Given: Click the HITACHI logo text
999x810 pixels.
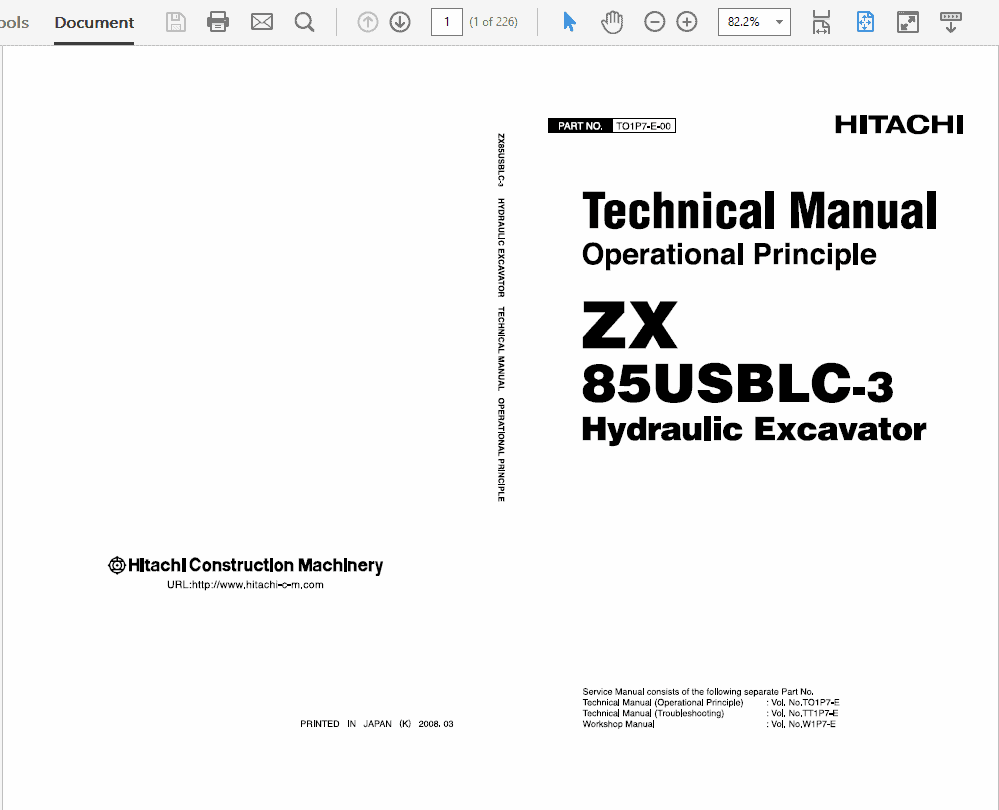Looking at the screenshot, I should point(899,125).
